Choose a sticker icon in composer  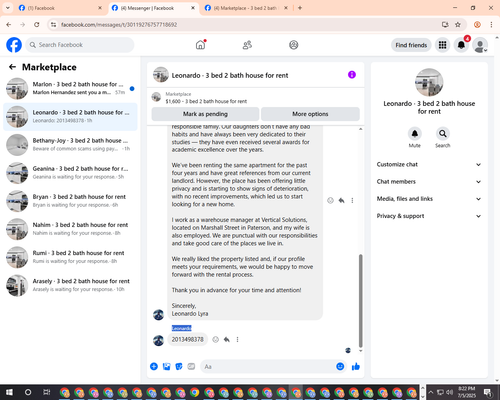179,367
